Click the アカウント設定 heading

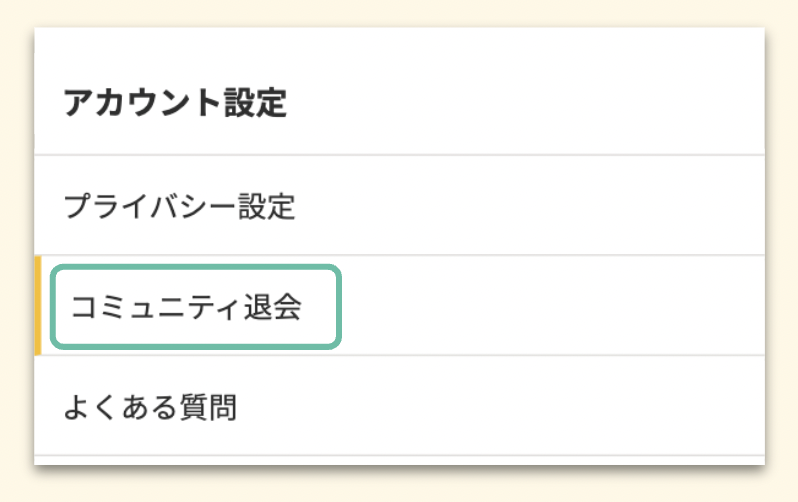coord(175,103)
